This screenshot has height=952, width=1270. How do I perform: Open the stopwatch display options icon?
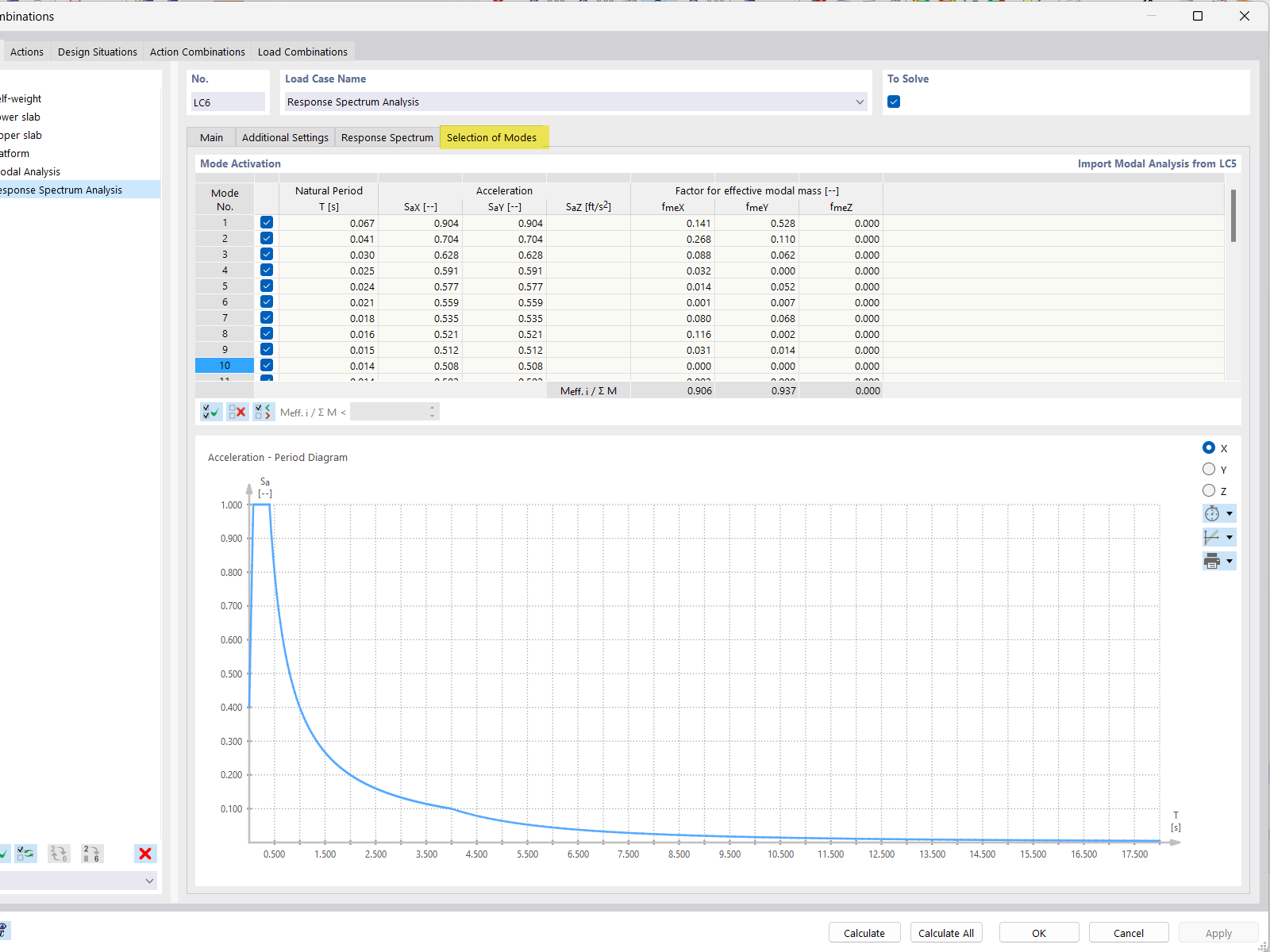[x=1214, y=513]
